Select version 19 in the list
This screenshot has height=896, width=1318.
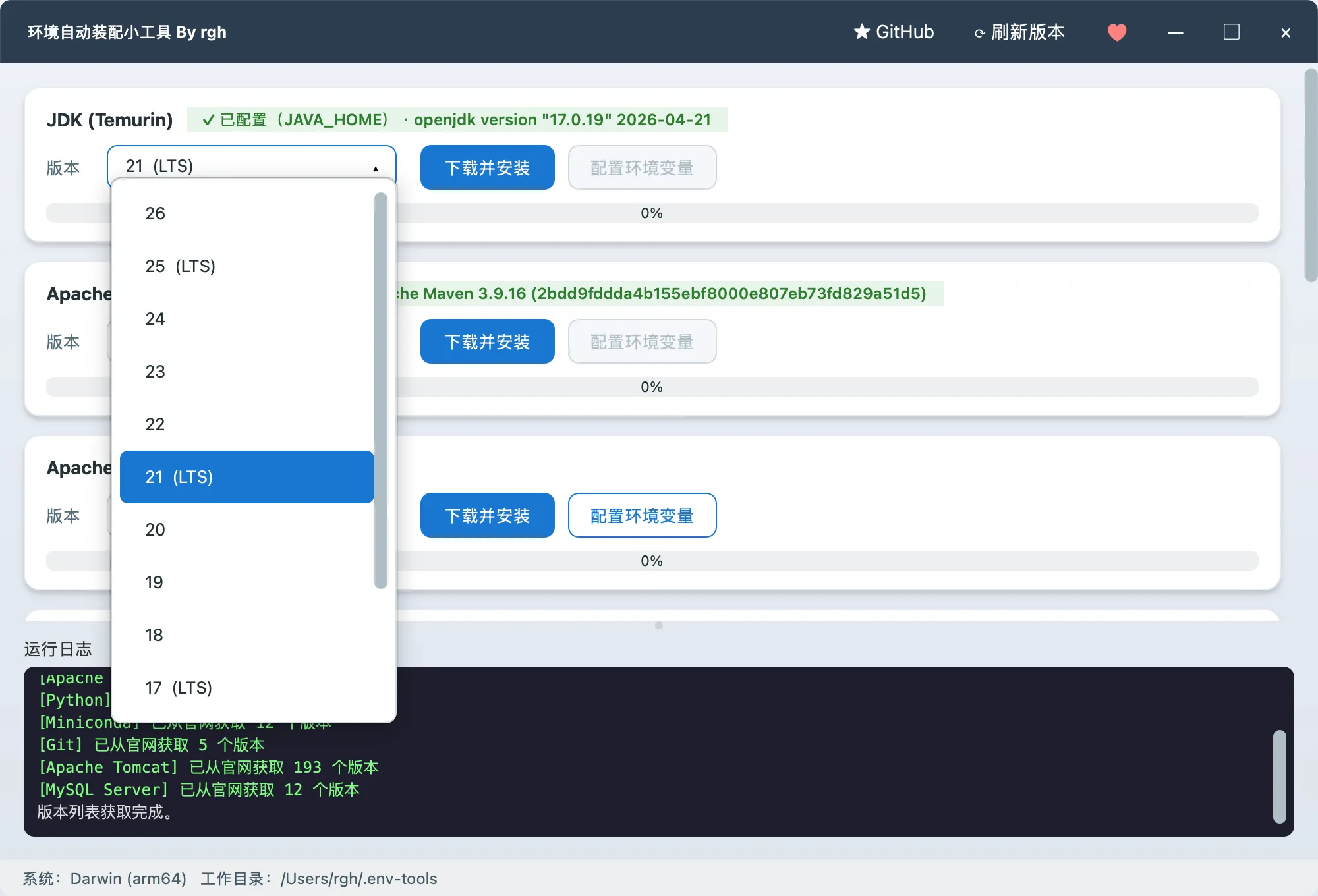[x=247, y=582]
